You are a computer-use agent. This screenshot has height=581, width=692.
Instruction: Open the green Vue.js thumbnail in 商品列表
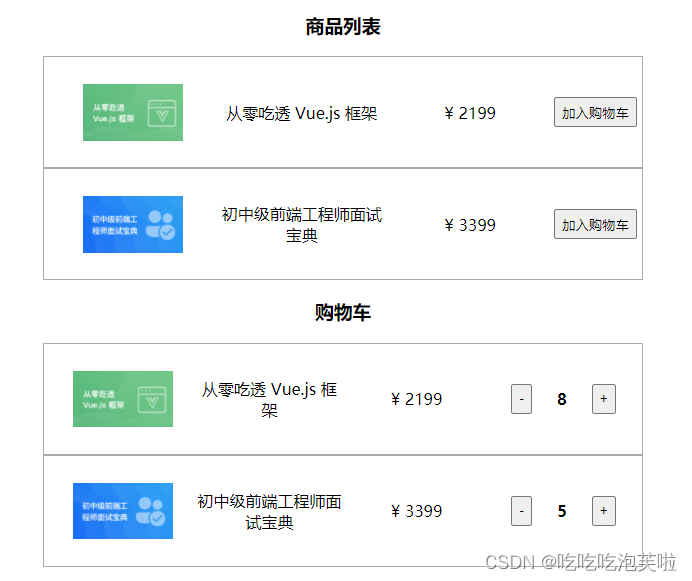coord(133,113)
